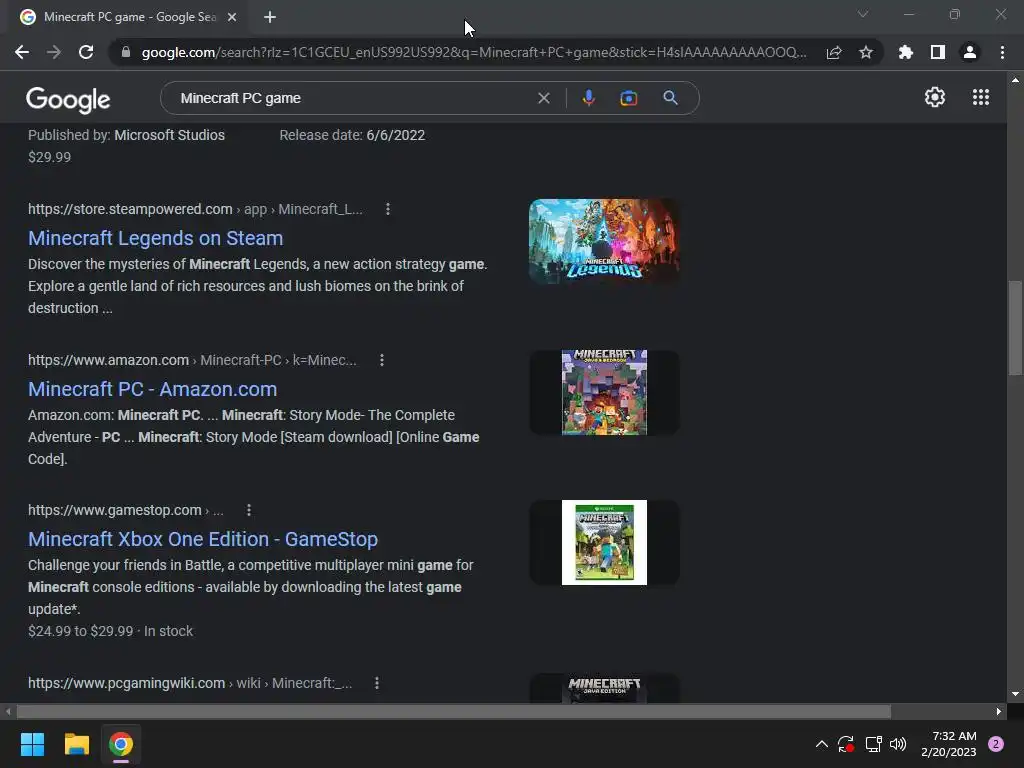Click 'Release date: 6/6/2022' text
The width and height of the screenshot is (1024, 768).
click(x=352, y=135)
